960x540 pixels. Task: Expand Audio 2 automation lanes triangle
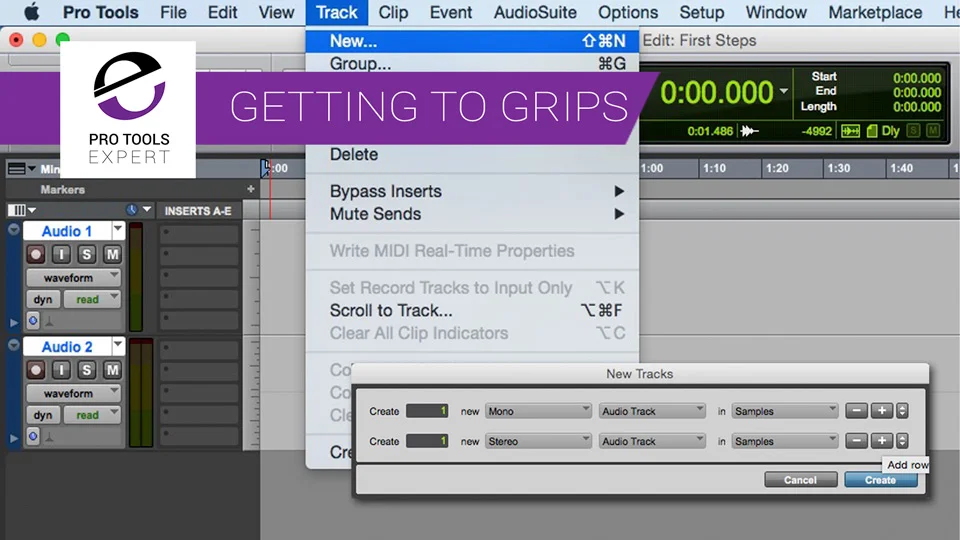13,438
